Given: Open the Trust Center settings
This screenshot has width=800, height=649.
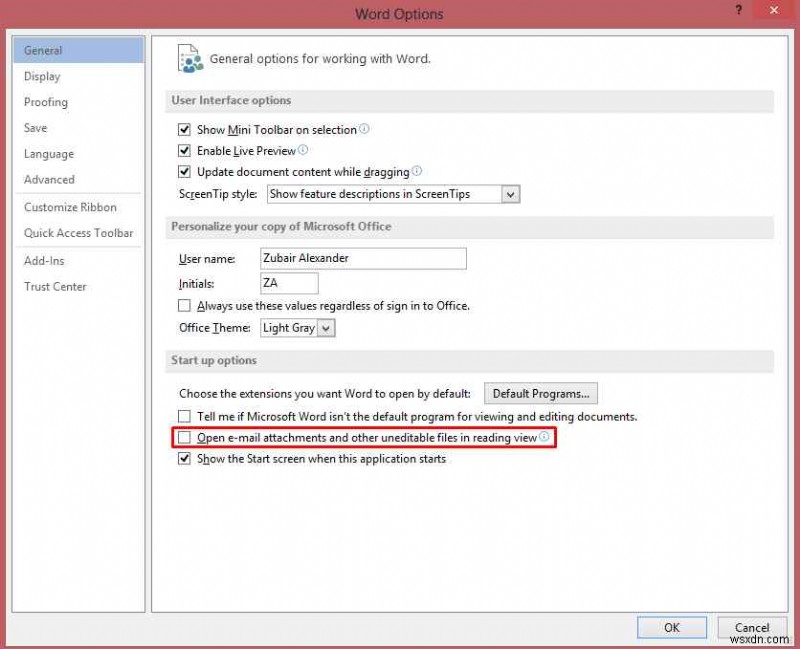Looking at the screenshot, I should (55, 287).
